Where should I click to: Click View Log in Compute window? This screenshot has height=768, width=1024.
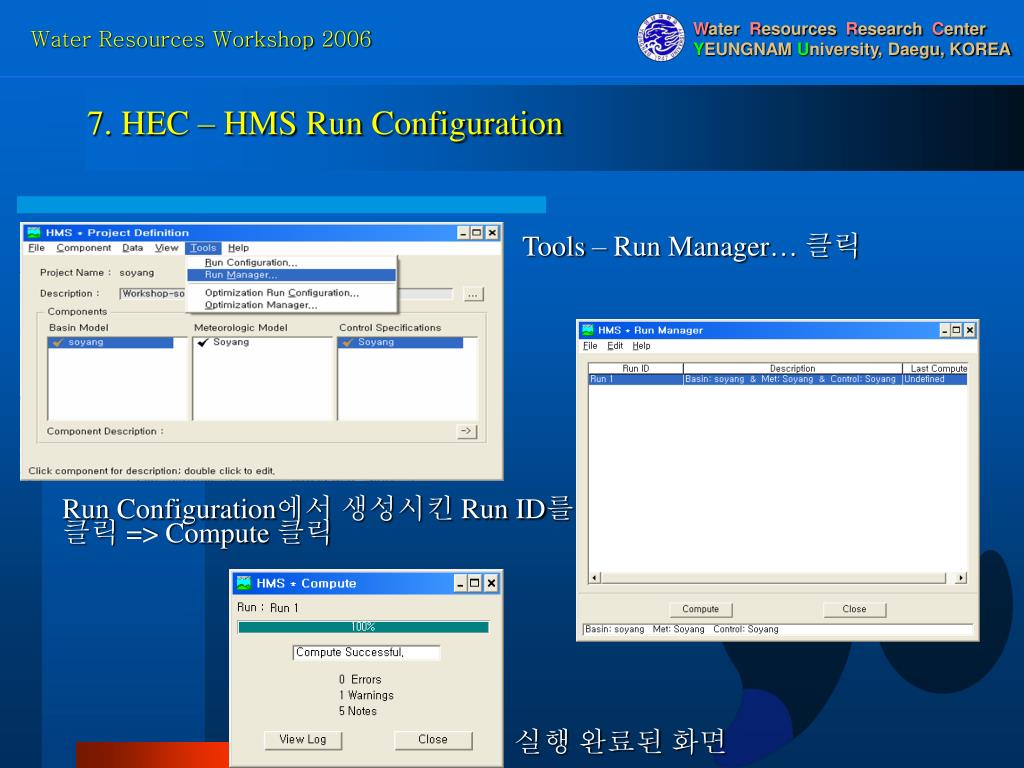tap(303, 740)
